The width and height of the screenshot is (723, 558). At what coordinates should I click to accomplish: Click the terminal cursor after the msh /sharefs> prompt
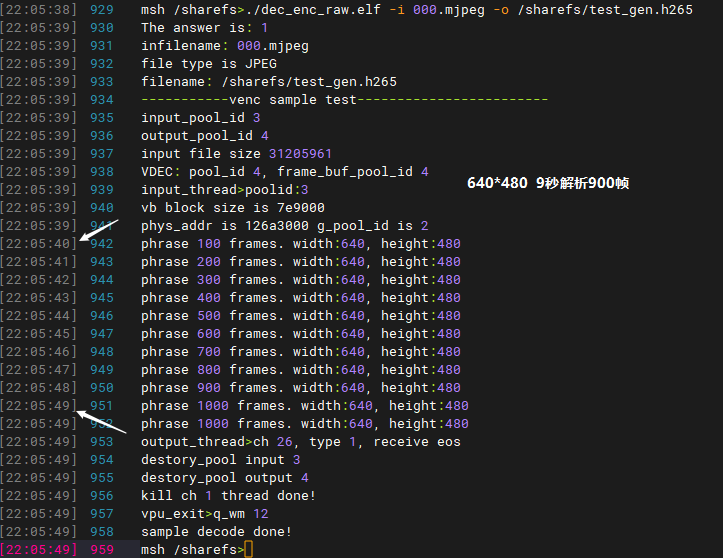[249, 549]
